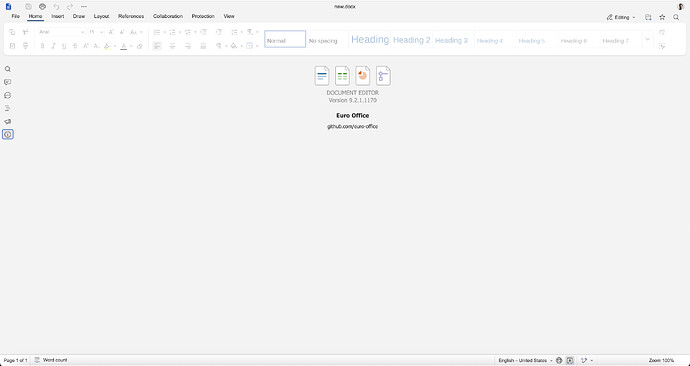Toggle spell checking in status bar
This screenshot has width=690, height=366.
(x=570, y=360)
